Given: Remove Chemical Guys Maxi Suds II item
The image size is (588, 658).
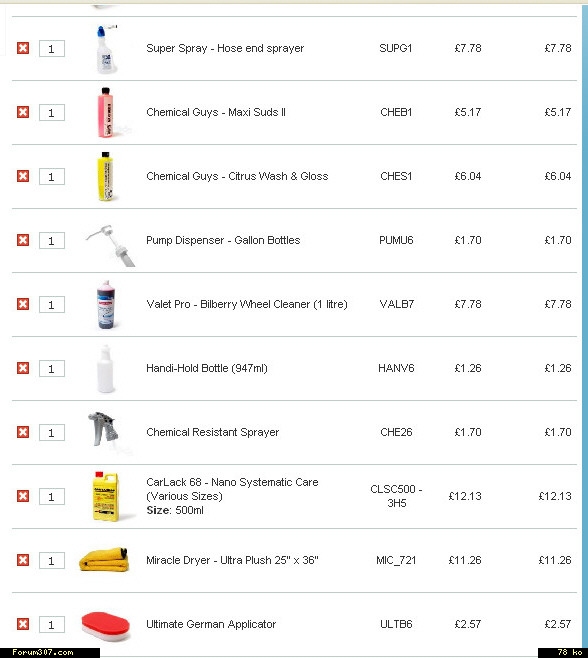Looking at the screenshot, I should click(23, 112).
